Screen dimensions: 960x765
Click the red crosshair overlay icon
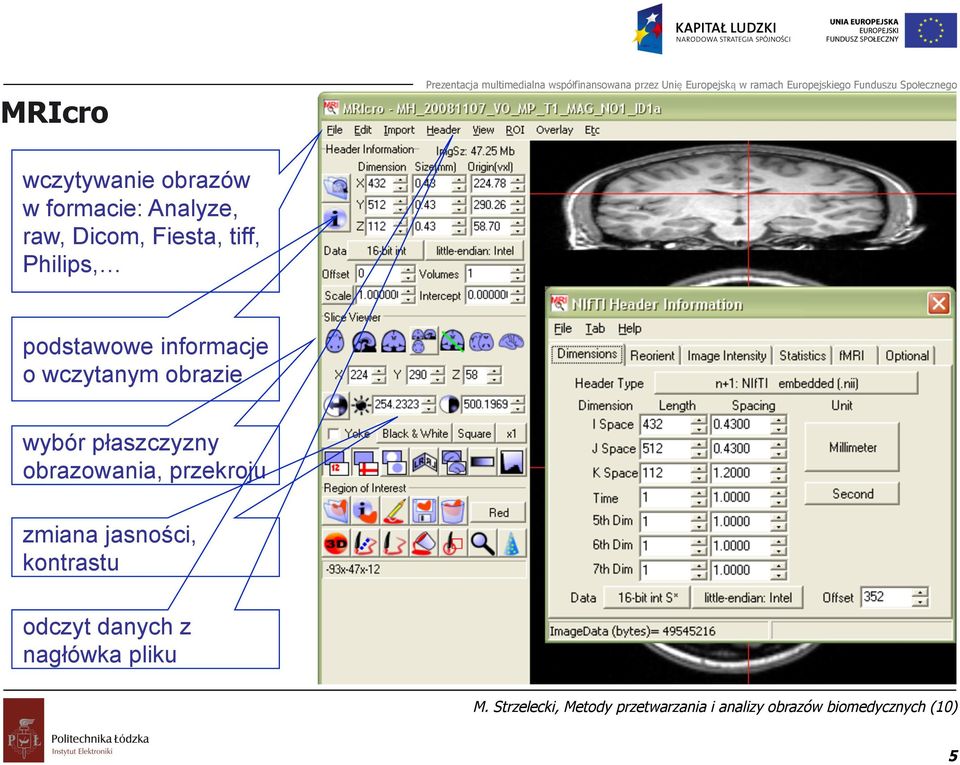[366, 463]
